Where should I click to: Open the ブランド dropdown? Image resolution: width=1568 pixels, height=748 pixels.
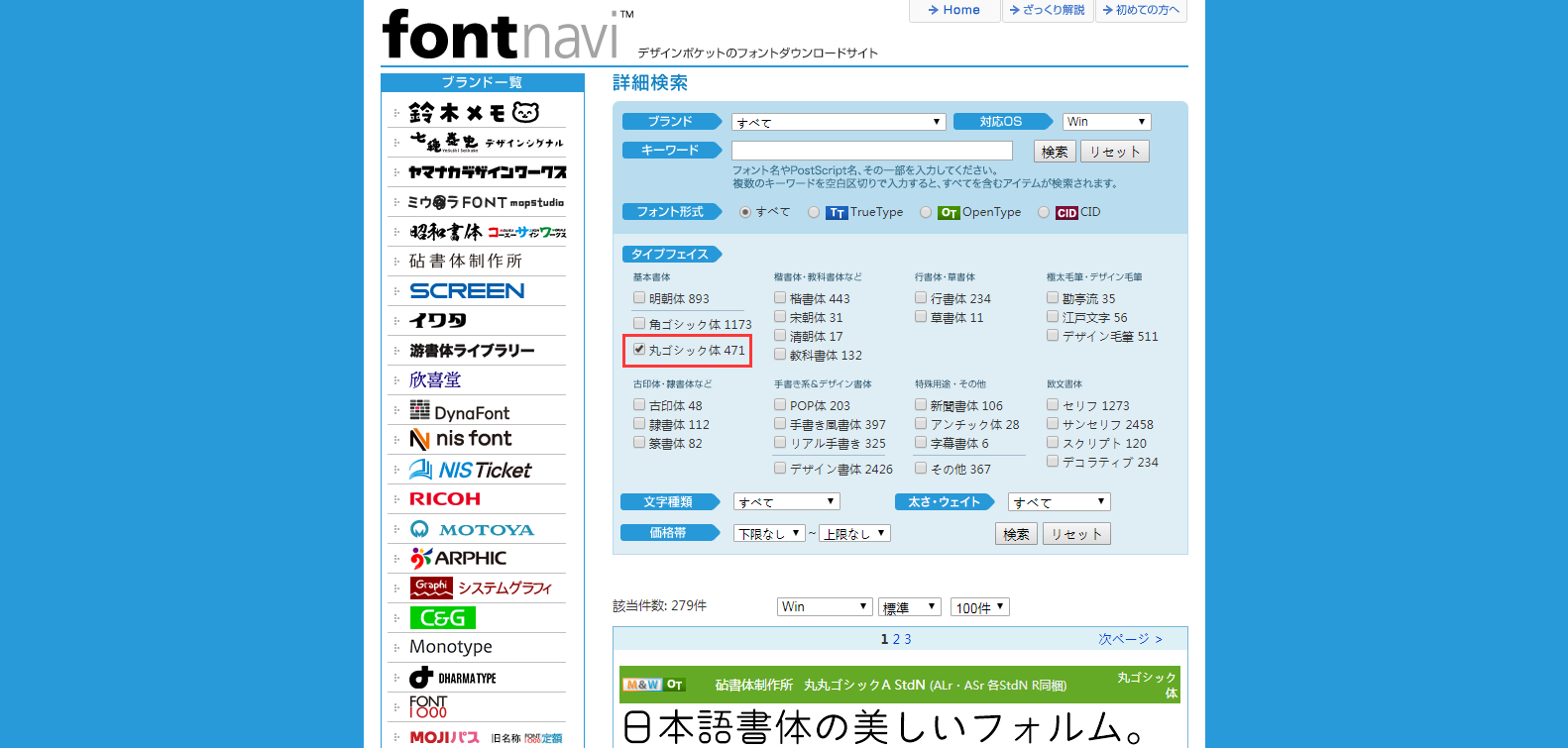(x=839, y=122)
